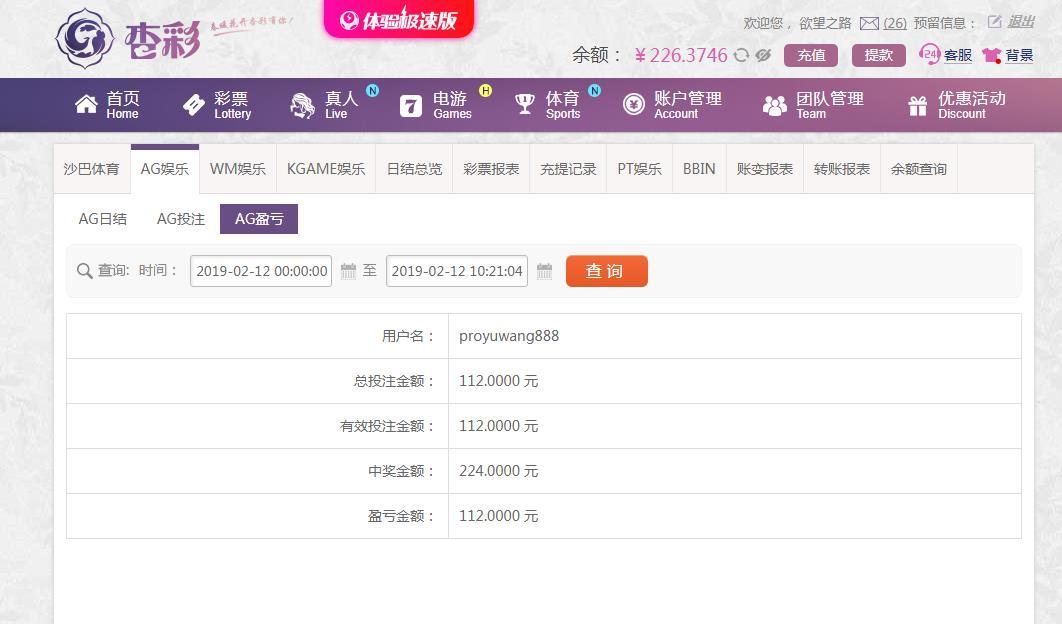Screen dimensions: 1062x624
Task: Click the 提款 withdraw button
Action: point(878,56)
